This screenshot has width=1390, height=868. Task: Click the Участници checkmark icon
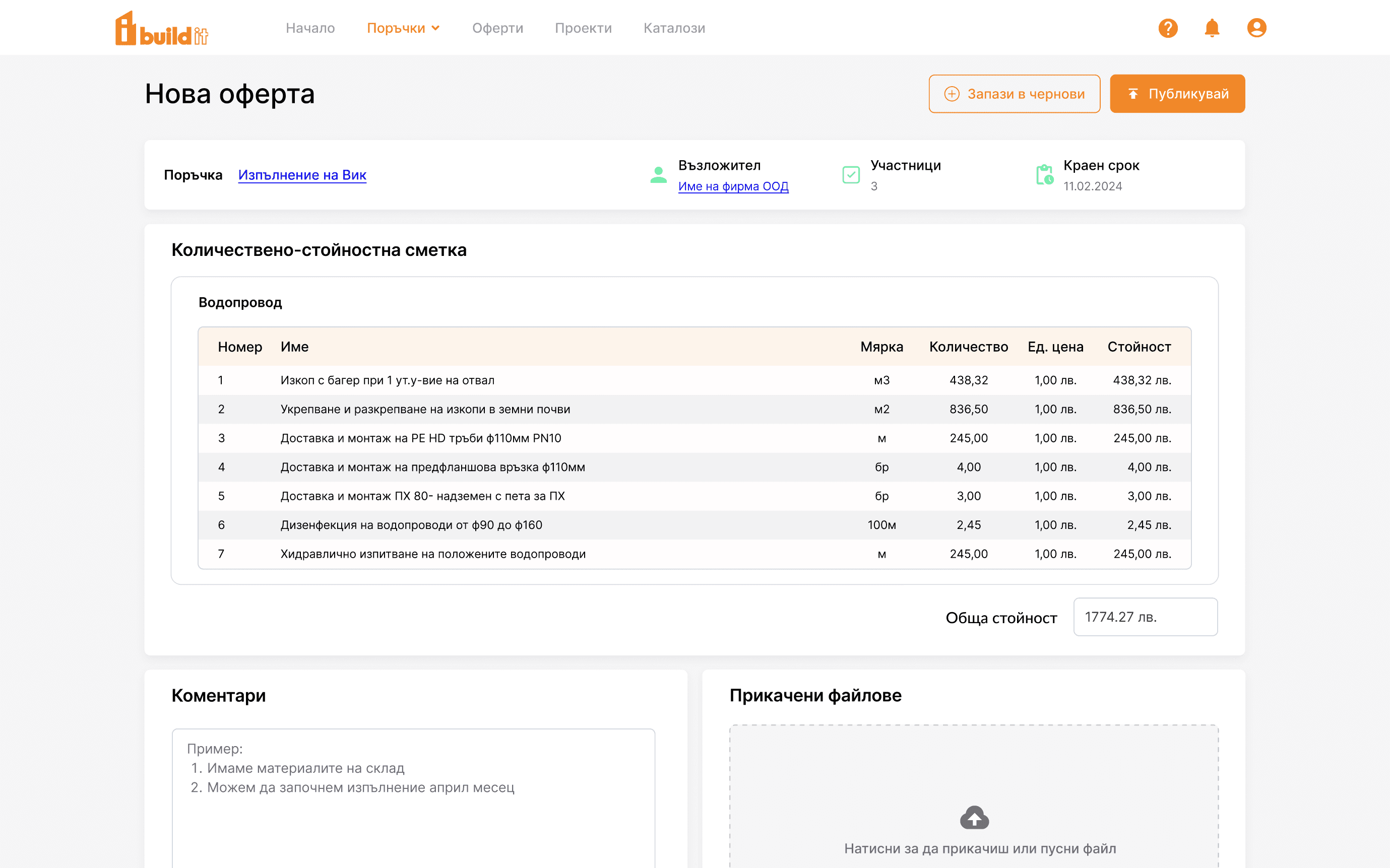(x=851, y=174)
